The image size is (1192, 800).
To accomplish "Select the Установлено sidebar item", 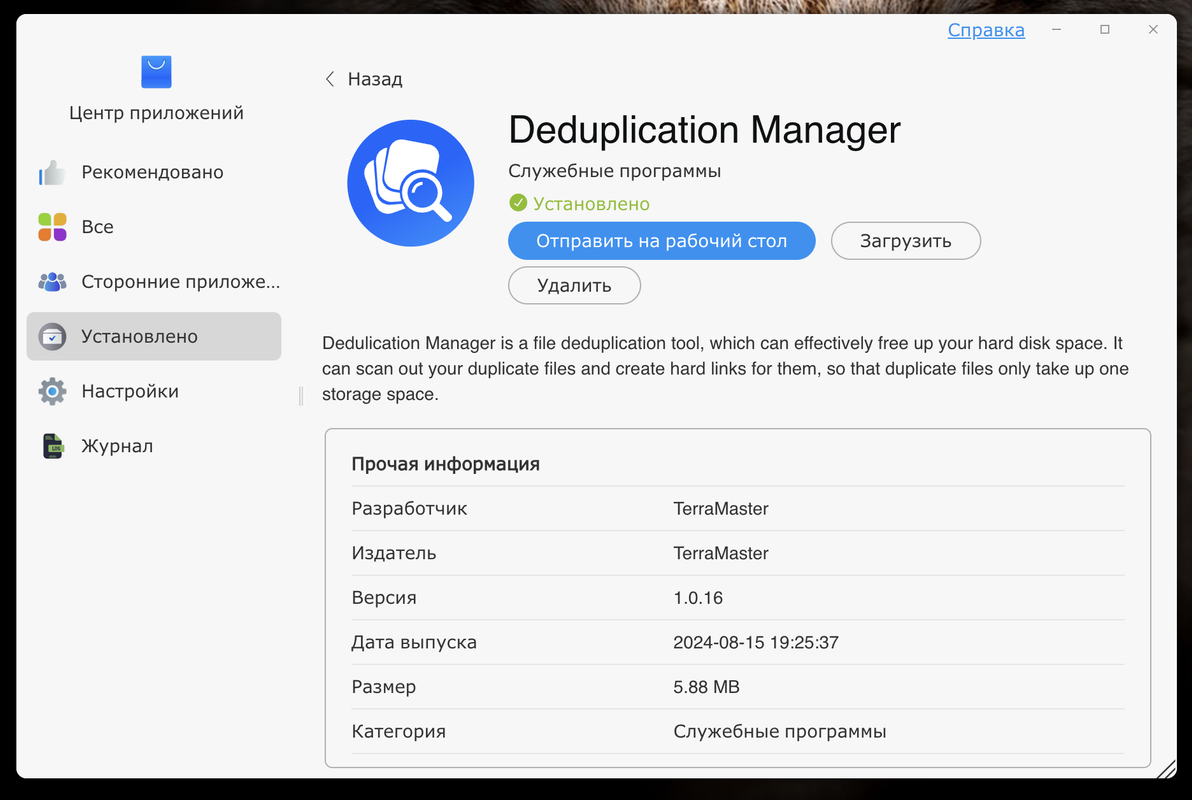I will tap(154, 336).
